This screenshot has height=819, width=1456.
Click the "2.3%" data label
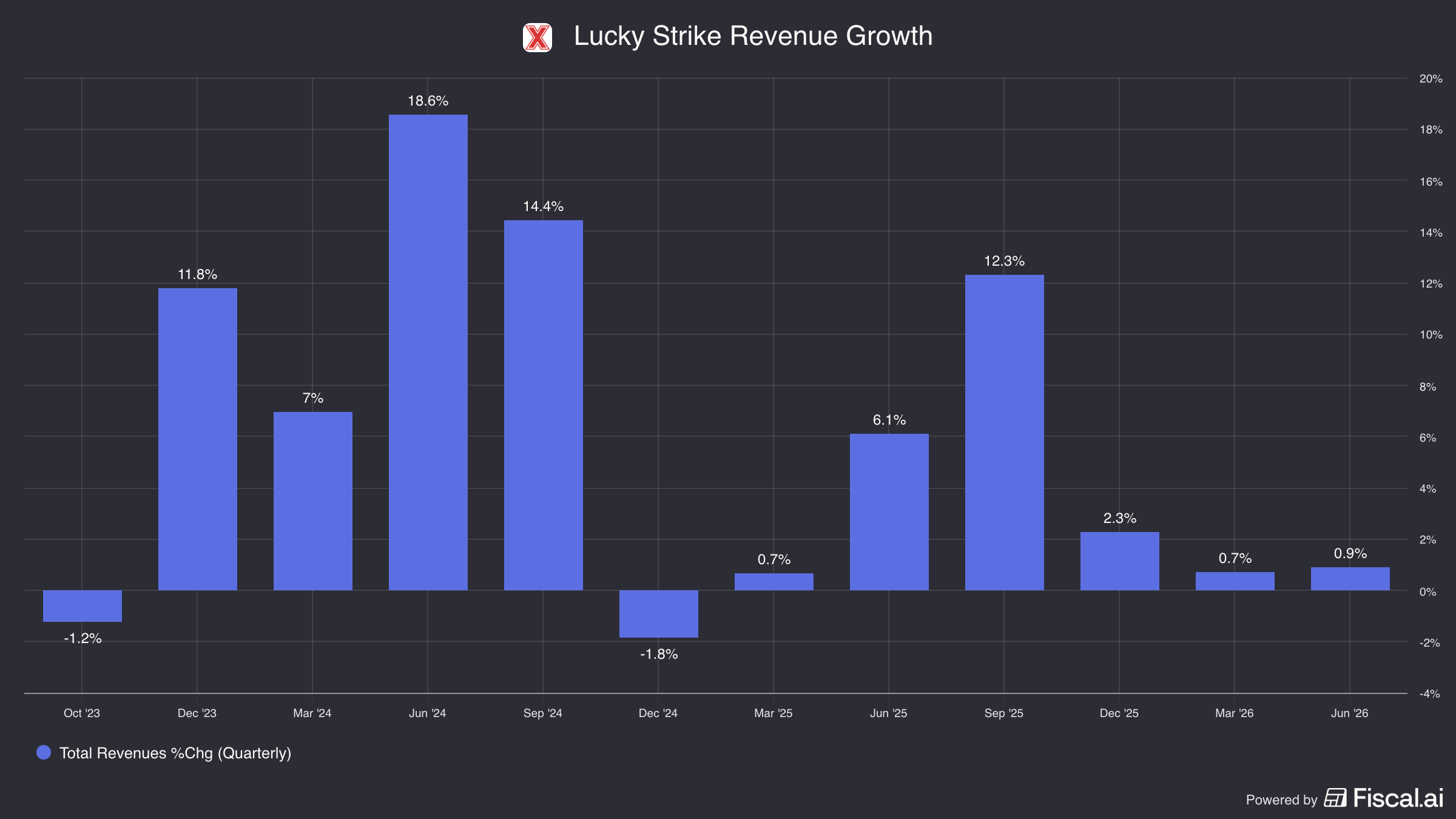click(1120, 518)
